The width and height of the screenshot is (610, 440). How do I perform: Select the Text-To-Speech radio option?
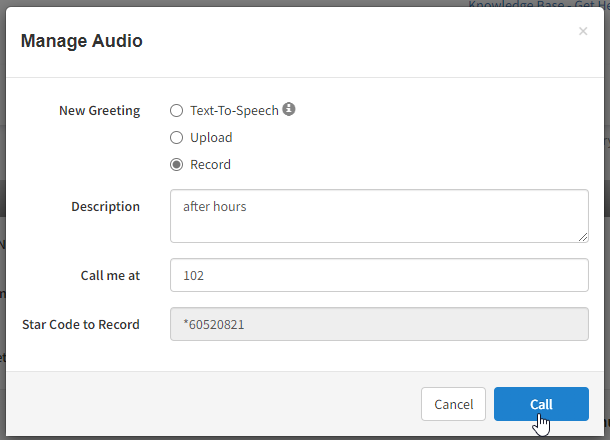[x=177, y=110]
